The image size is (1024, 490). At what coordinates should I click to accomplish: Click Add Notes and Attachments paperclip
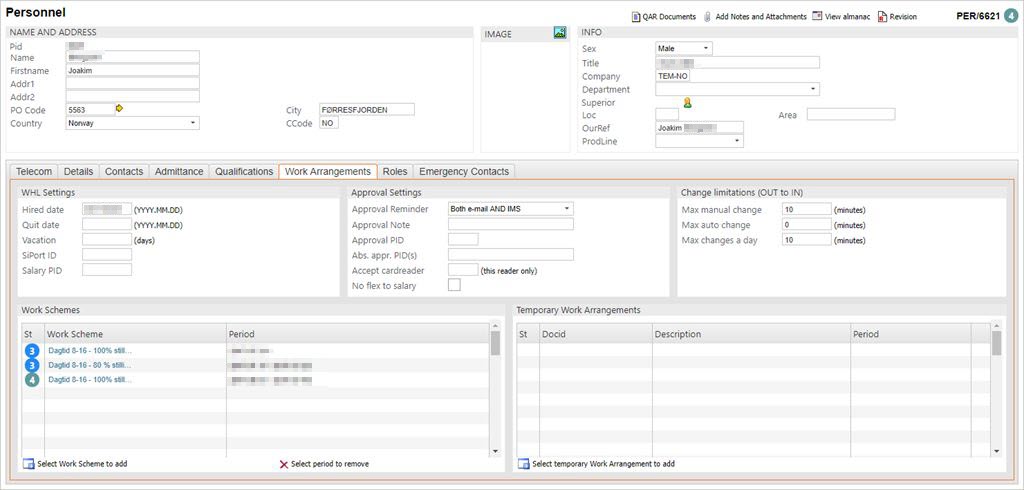pyautogui.click(x=708, y=17)
